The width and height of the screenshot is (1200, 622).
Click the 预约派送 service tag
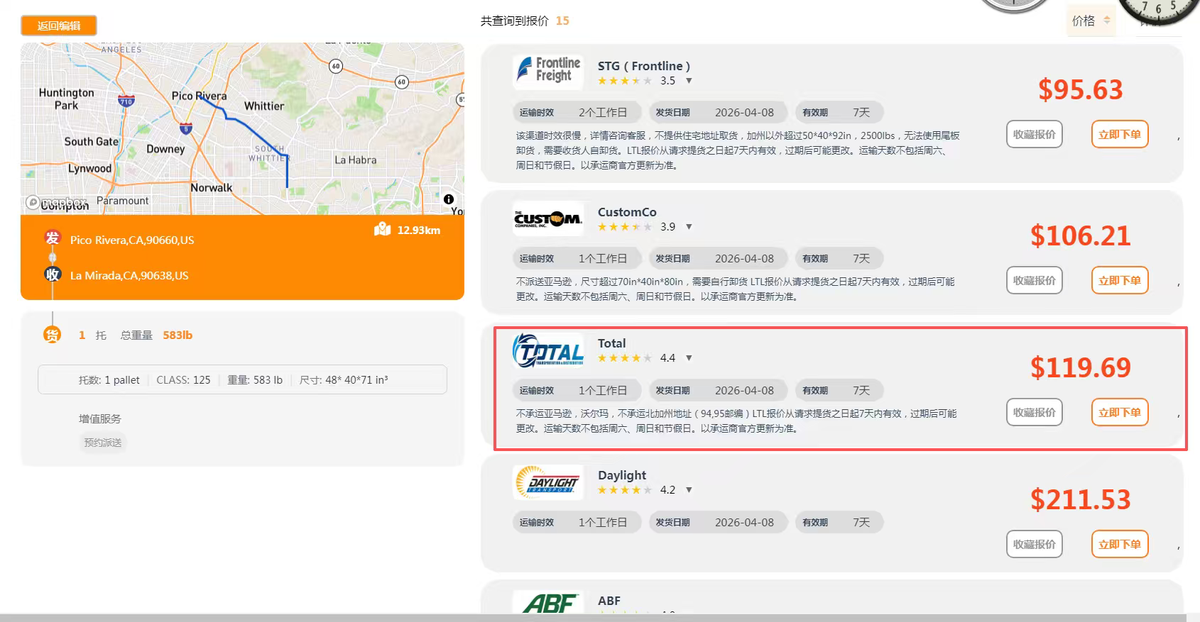103,442
